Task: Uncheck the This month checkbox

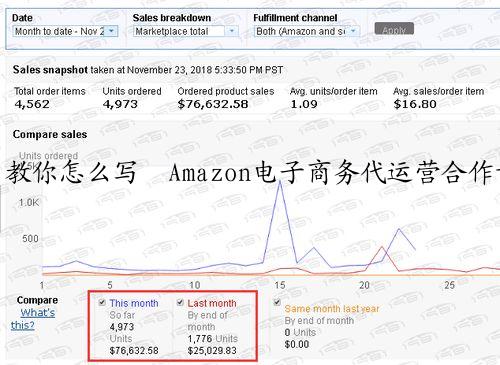Action: (102, 303)
